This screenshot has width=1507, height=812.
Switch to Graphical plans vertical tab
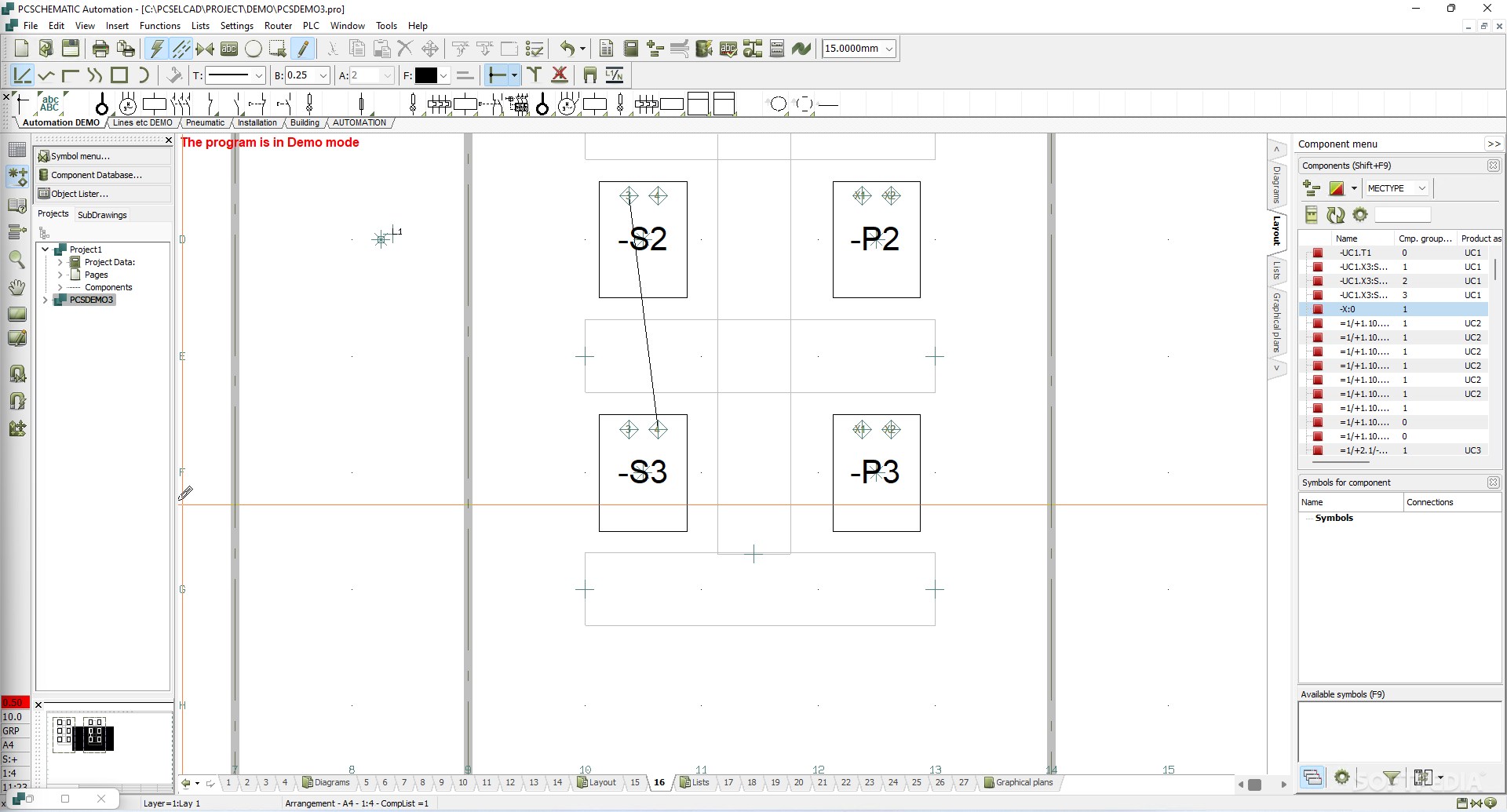1276,322
